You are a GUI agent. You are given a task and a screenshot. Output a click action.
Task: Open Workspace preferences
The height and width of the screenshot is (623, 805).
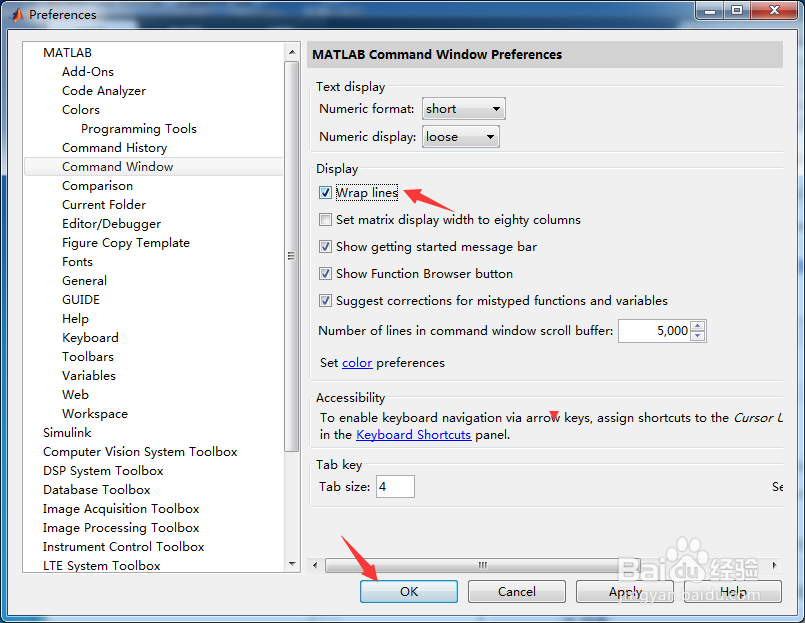click(x=94, y=414)
